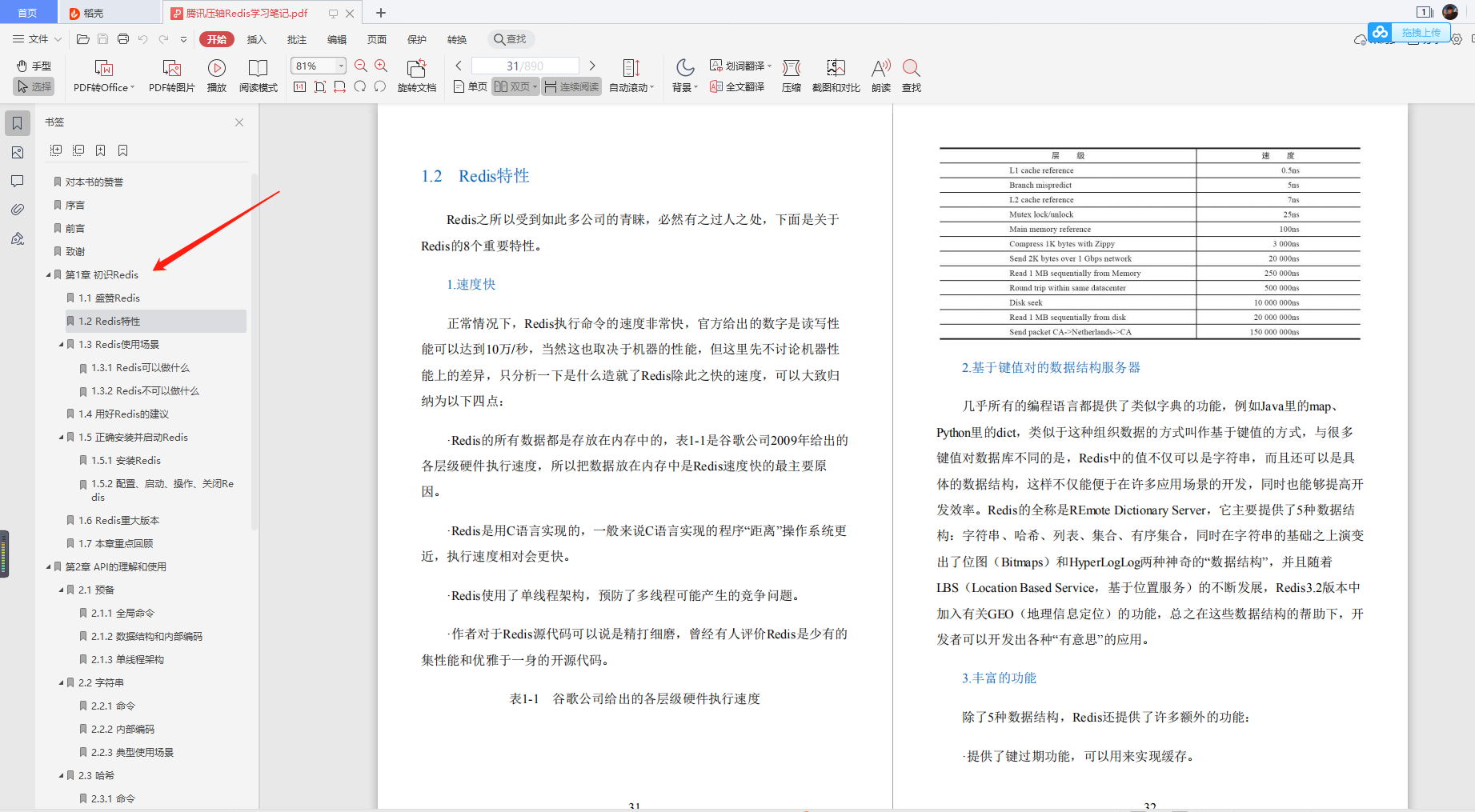Collapse the 2.2 字符串 node

61,682
